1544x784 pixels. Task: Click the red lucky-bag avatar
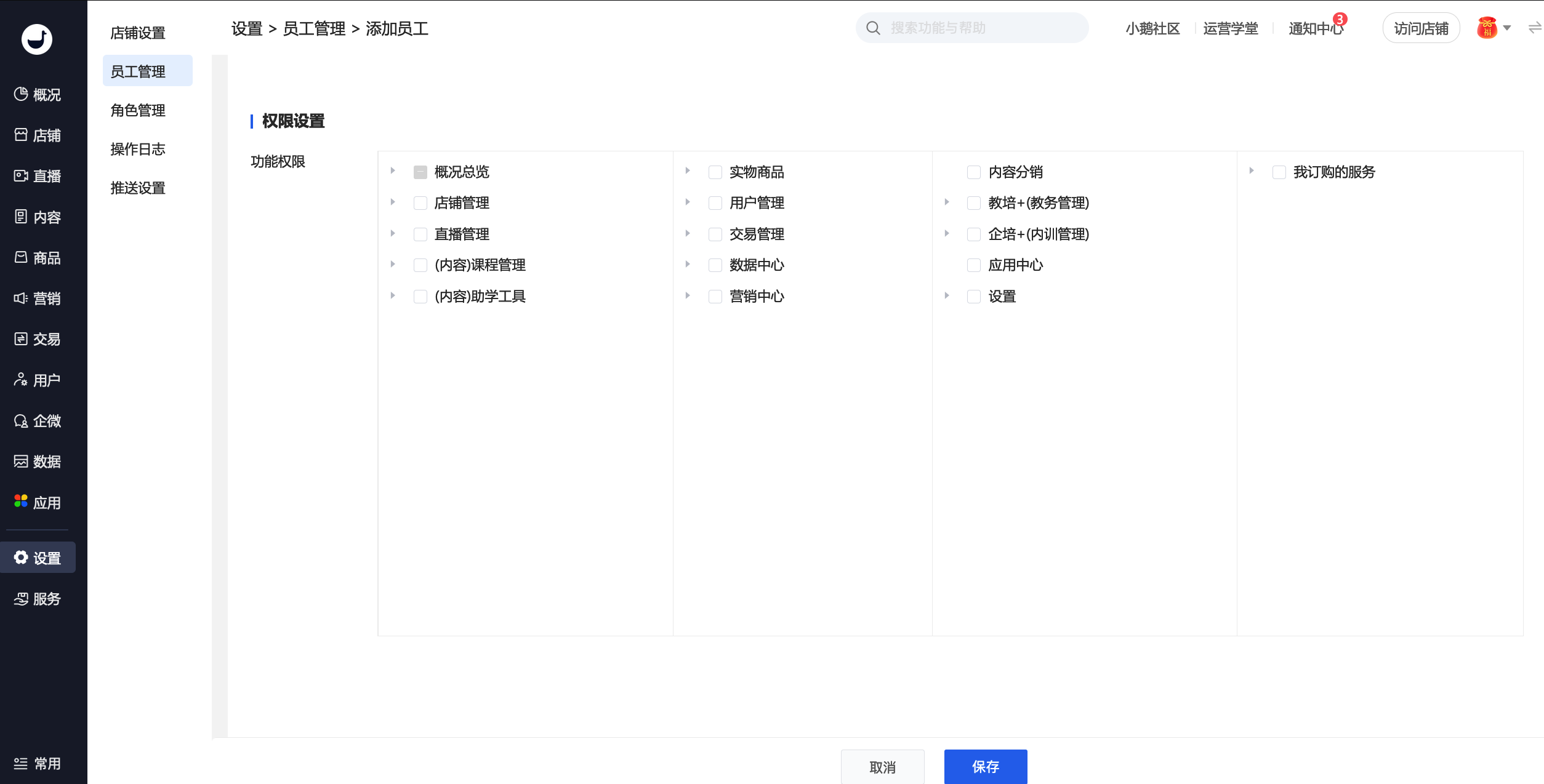coord(1487,28)
